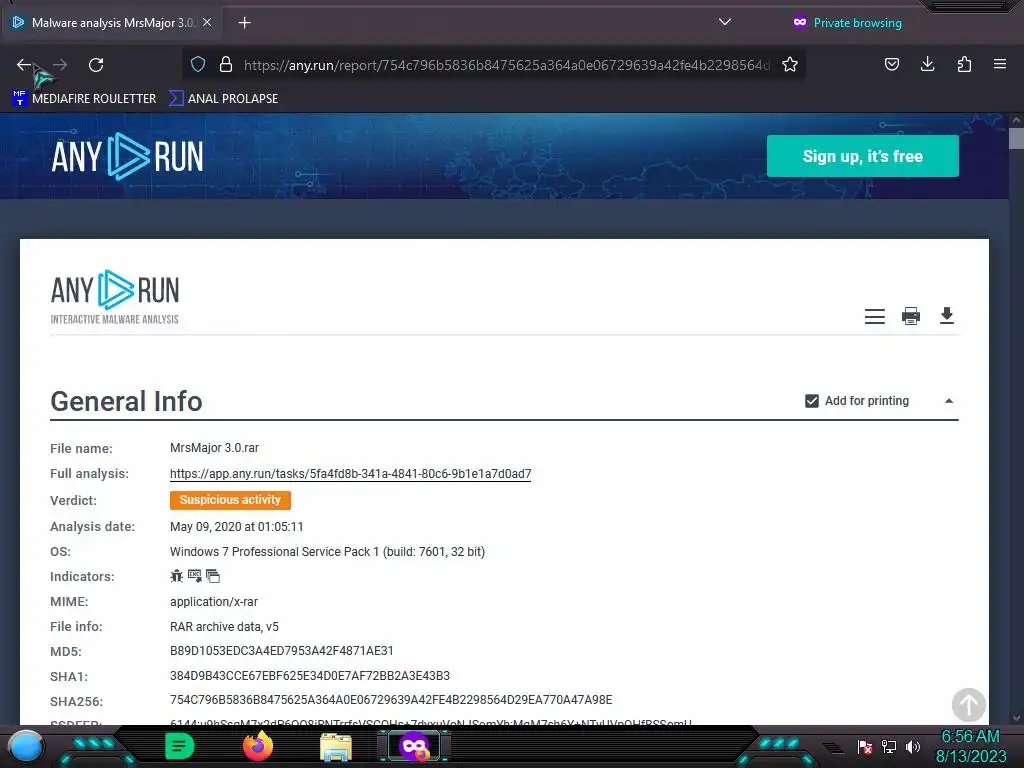Select the analysis date May 09, 2020
The height and width of the screenshot is (768, 1024).
(x=236, y=527)
